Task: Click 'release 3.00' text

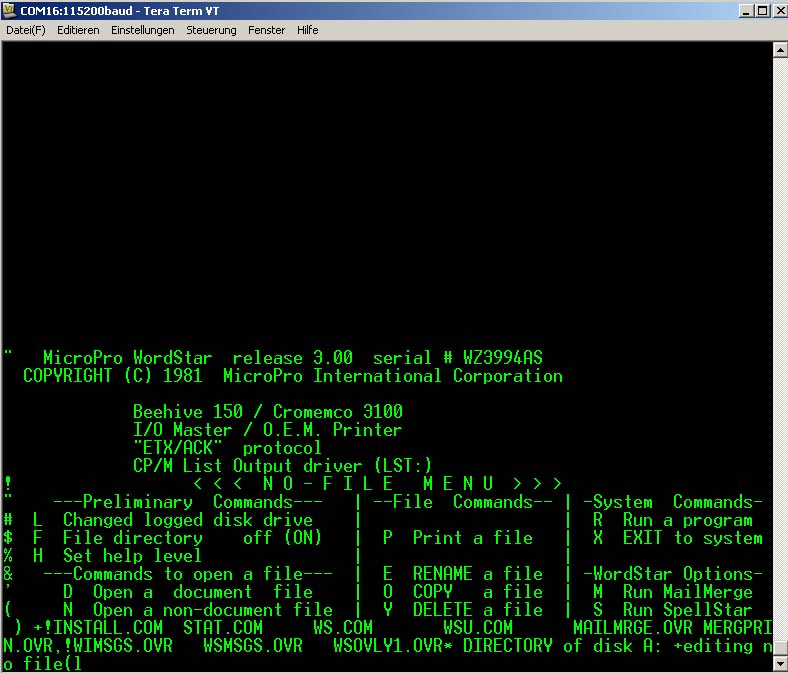Action: [292, 358]
